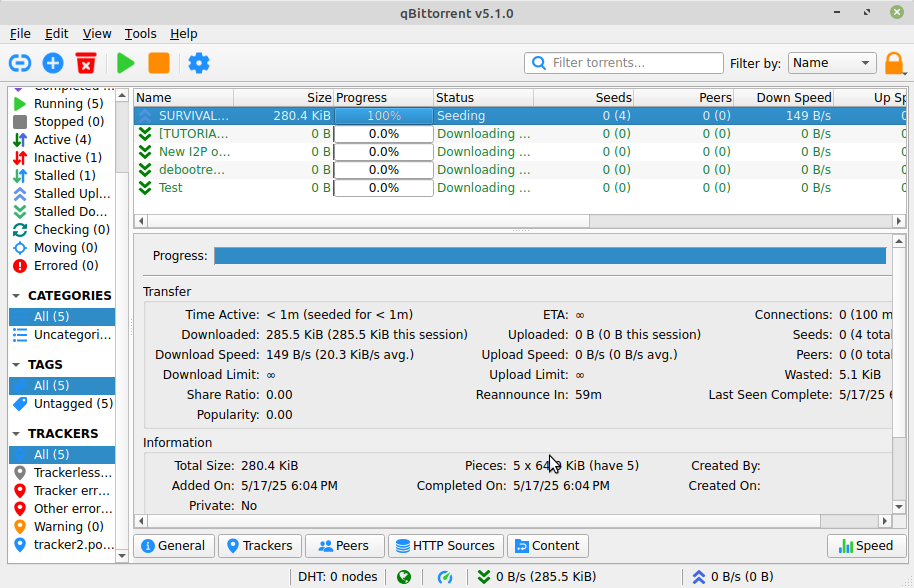Show the Speed graph tab
Screen dimensions: 914x588
coord(866,546)
